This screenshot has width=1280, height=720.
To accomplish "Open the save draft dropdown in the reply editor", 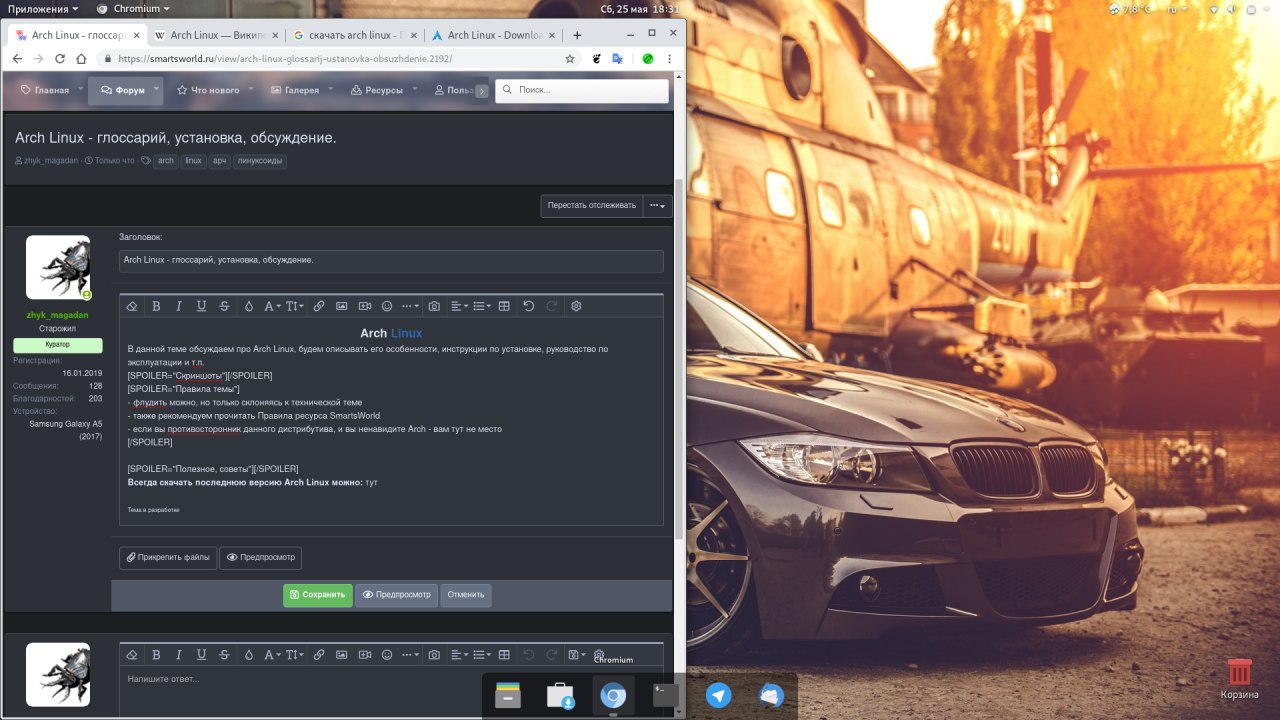I will point(578,655).
